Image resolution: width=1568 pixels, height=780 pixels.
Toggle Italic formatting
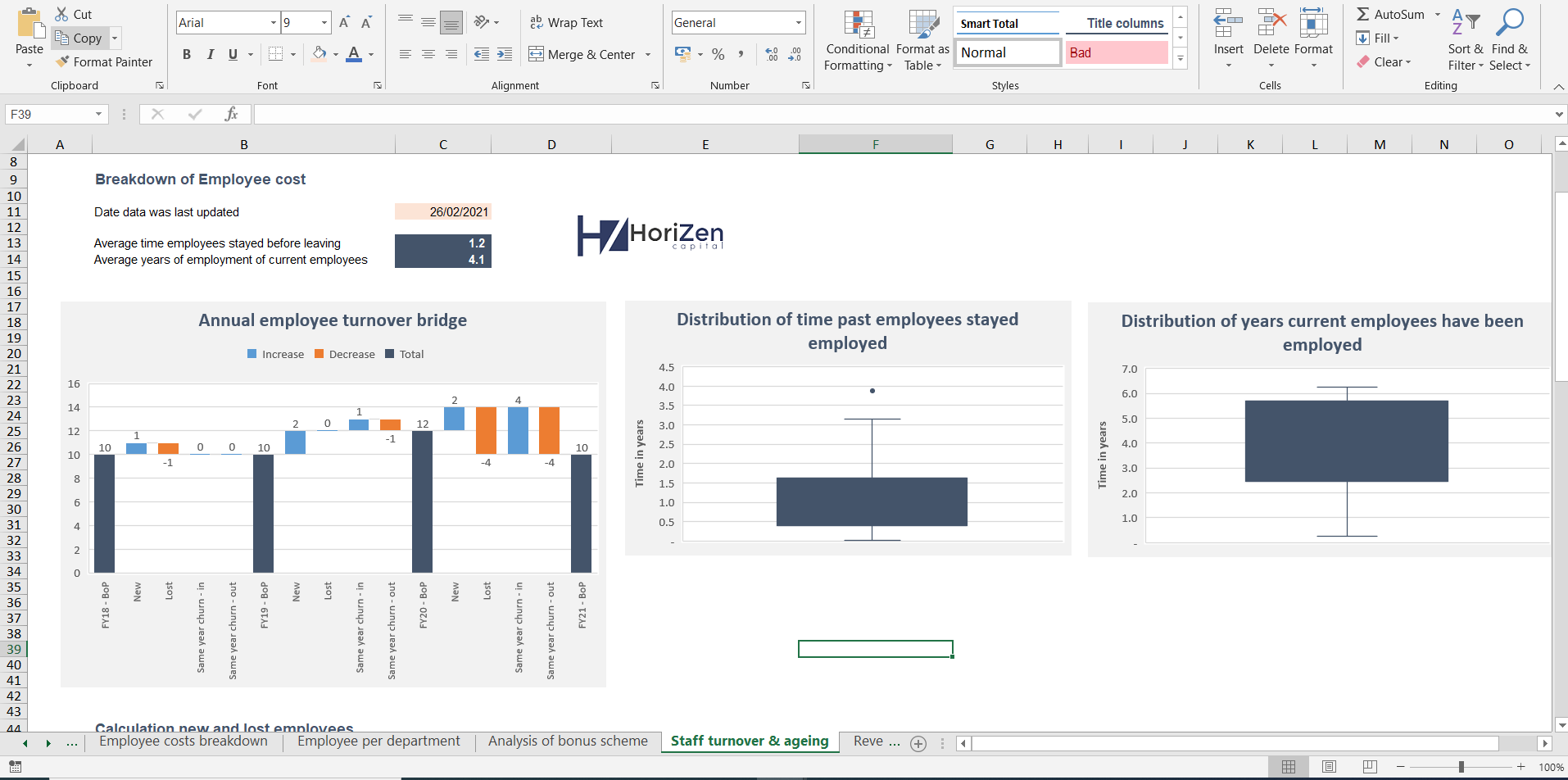point(211,54)
